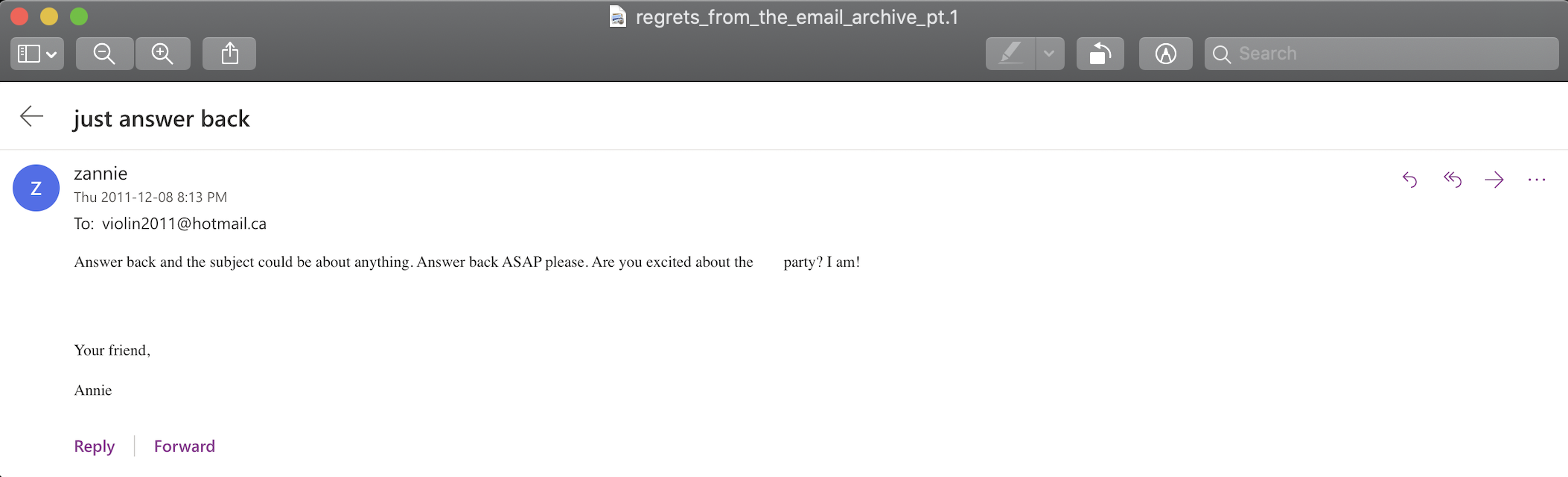Expand the sidebar view options dropdown
Screen dimensions: 1568x477
click(x=37, y=54)
